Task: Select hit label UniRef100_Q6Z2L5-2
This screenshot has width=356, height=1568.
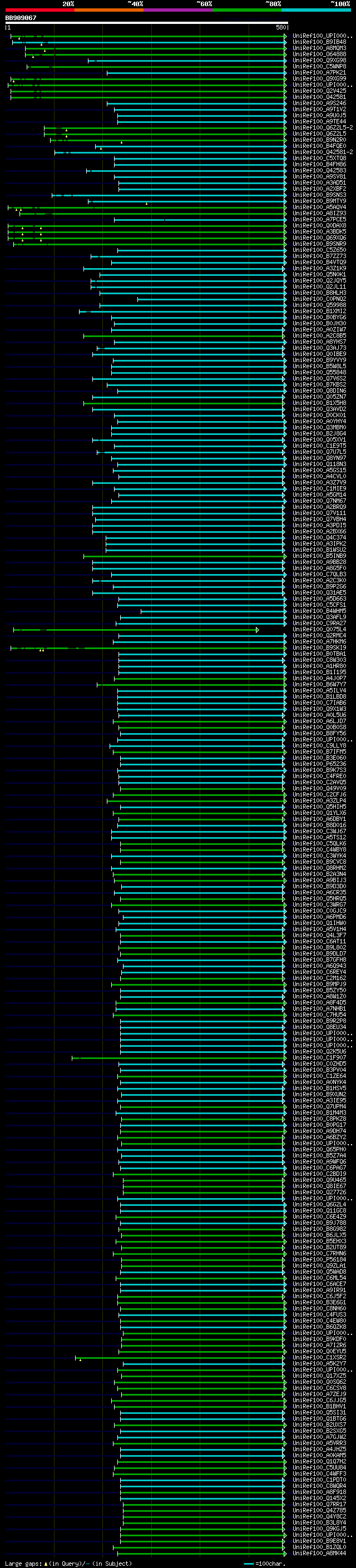Action: click(x=323, y=128)
